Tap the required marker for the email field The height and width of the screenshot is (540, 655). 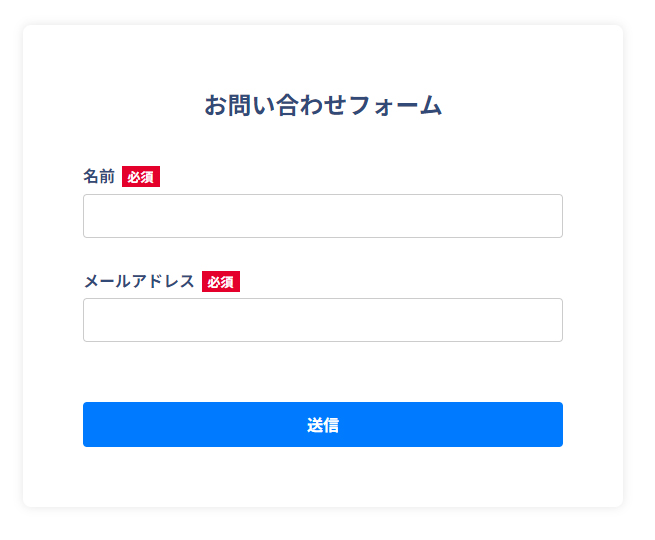click(x=221, y=282)
